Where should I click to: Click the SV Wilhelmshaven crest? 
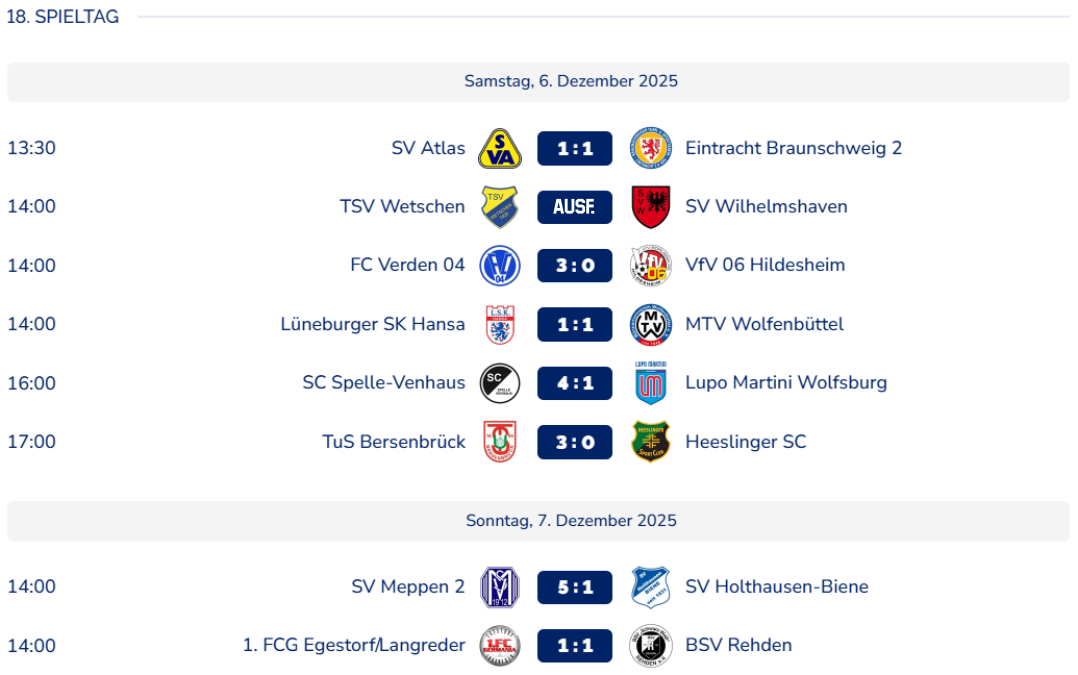(x=651, y=207)
